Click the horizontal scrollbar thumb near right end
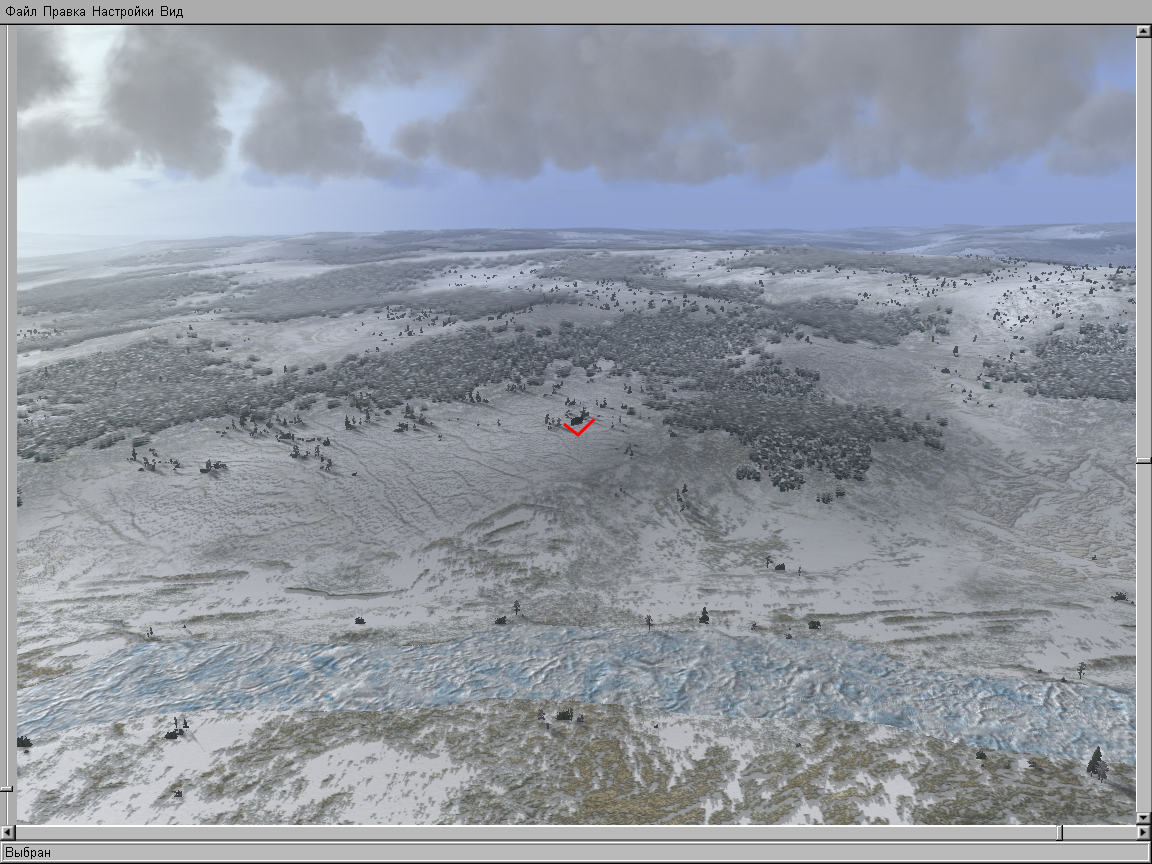 [x=1059, y=832]
